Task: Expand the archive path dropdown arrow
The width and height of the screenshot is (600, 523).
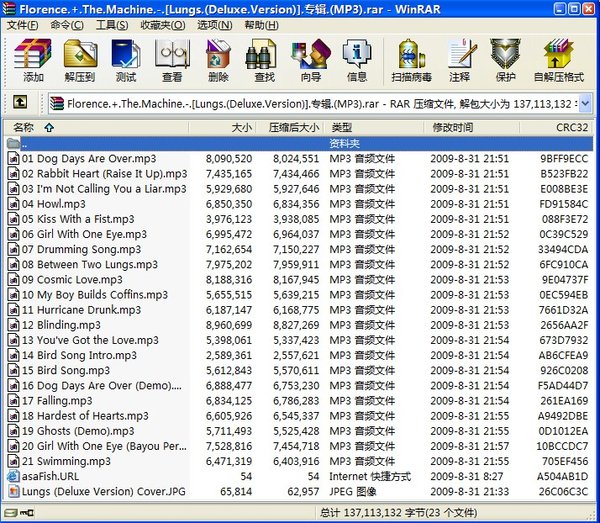Action: click(584, 103)
